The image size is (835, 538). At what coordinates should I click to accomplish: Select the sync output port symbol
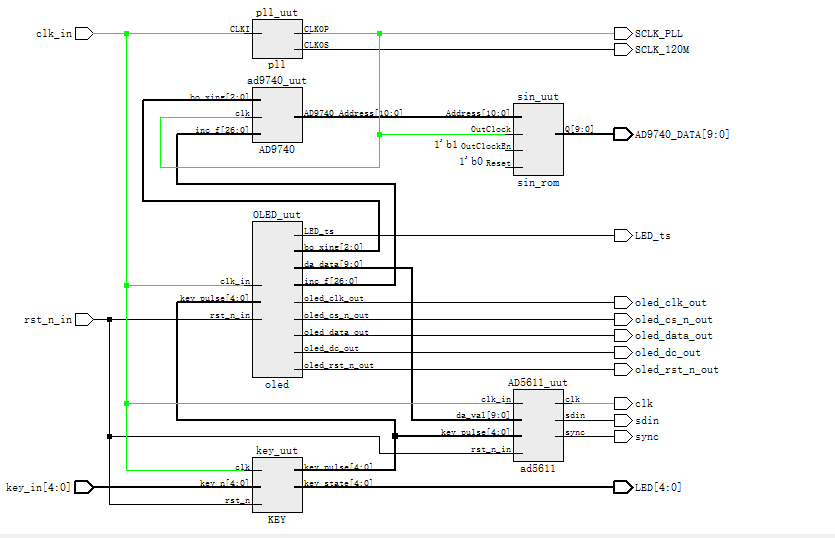click(623, 437)
